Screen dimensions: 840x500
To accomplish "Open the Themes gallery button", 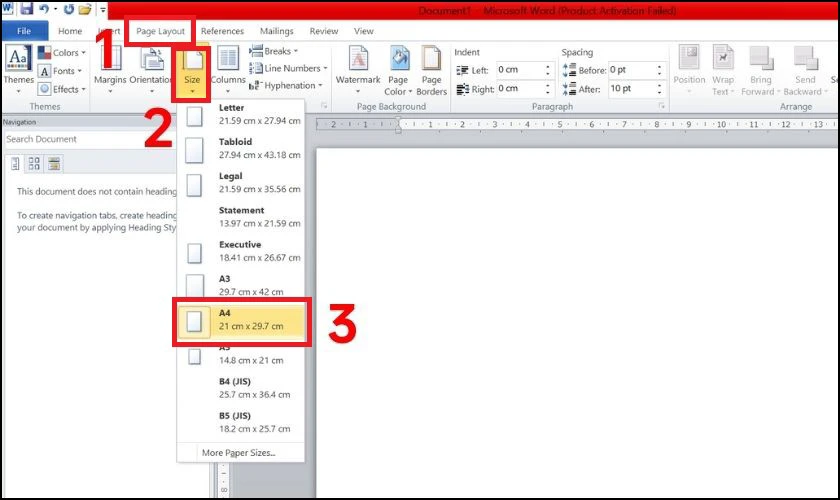I will click(18, 70).
